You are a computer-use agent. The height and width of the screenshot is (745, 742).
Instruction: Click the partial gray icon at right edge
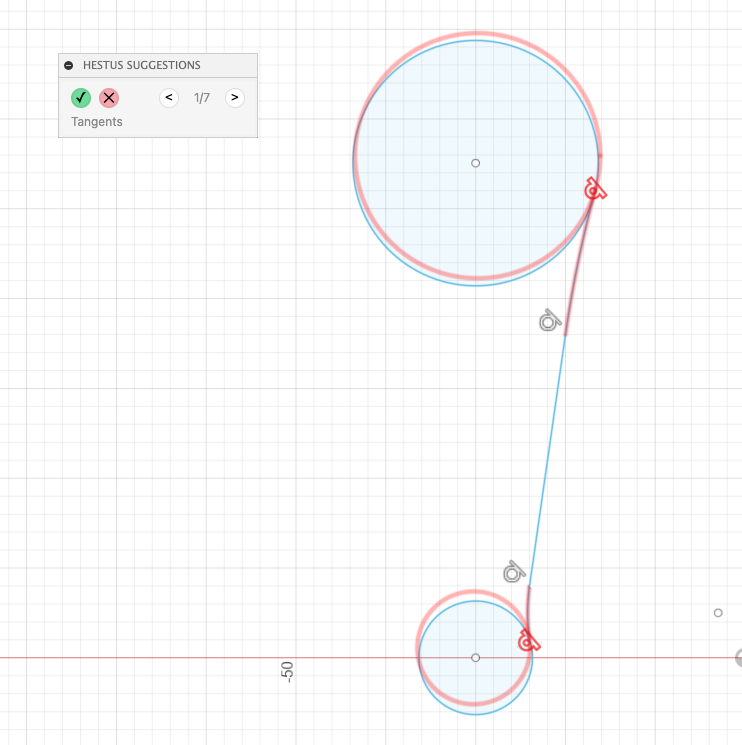tap(738, 657)
